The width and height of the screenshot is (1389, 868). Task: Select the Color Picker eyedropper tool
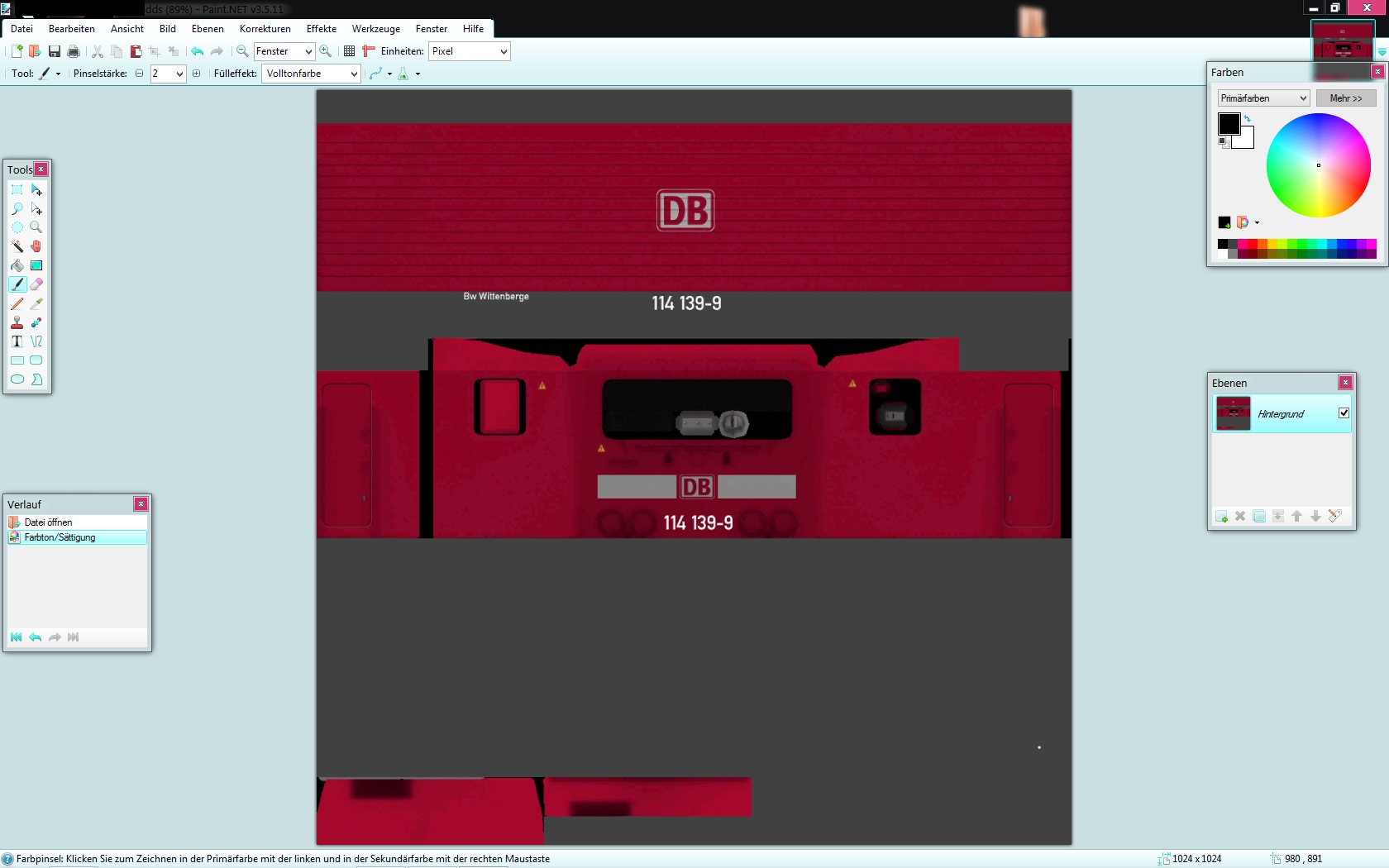pyautogui.click(x=36, y=303)
